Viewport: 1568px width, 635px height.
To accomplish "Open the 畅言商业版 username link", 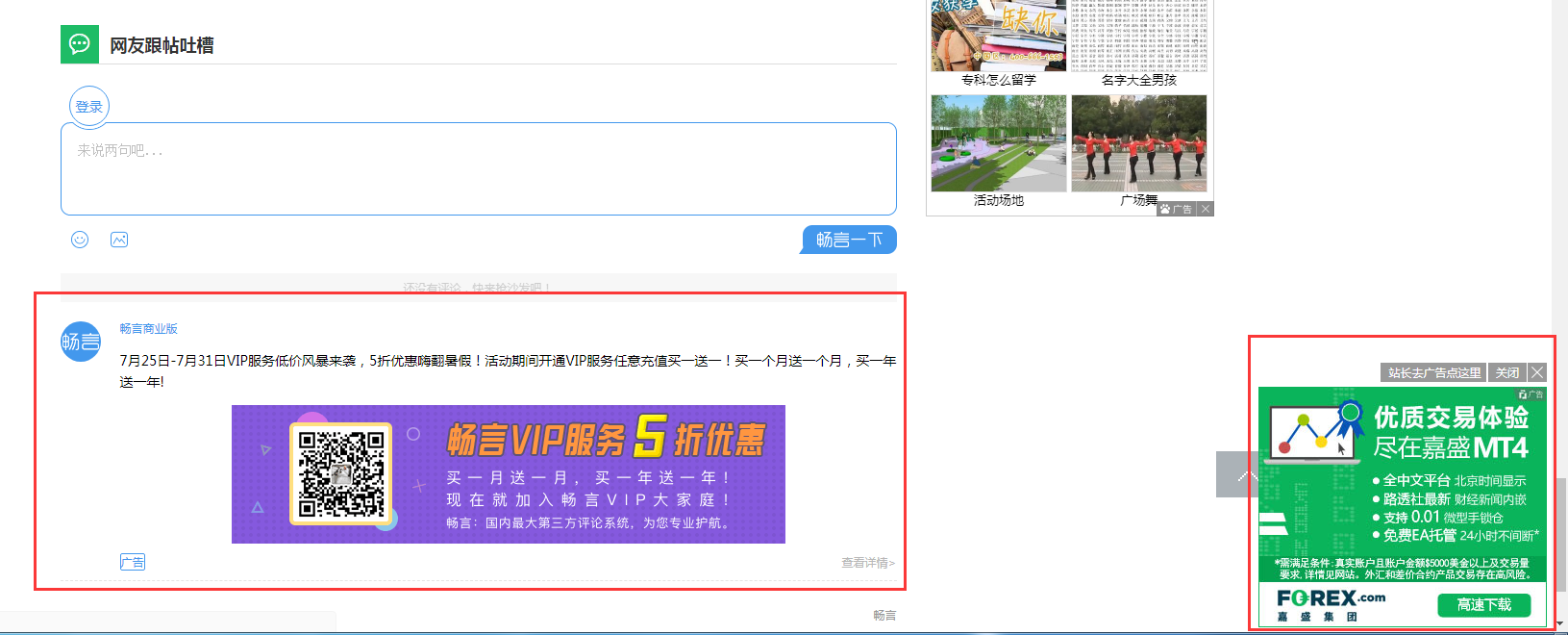I will (x=148, y=329).
